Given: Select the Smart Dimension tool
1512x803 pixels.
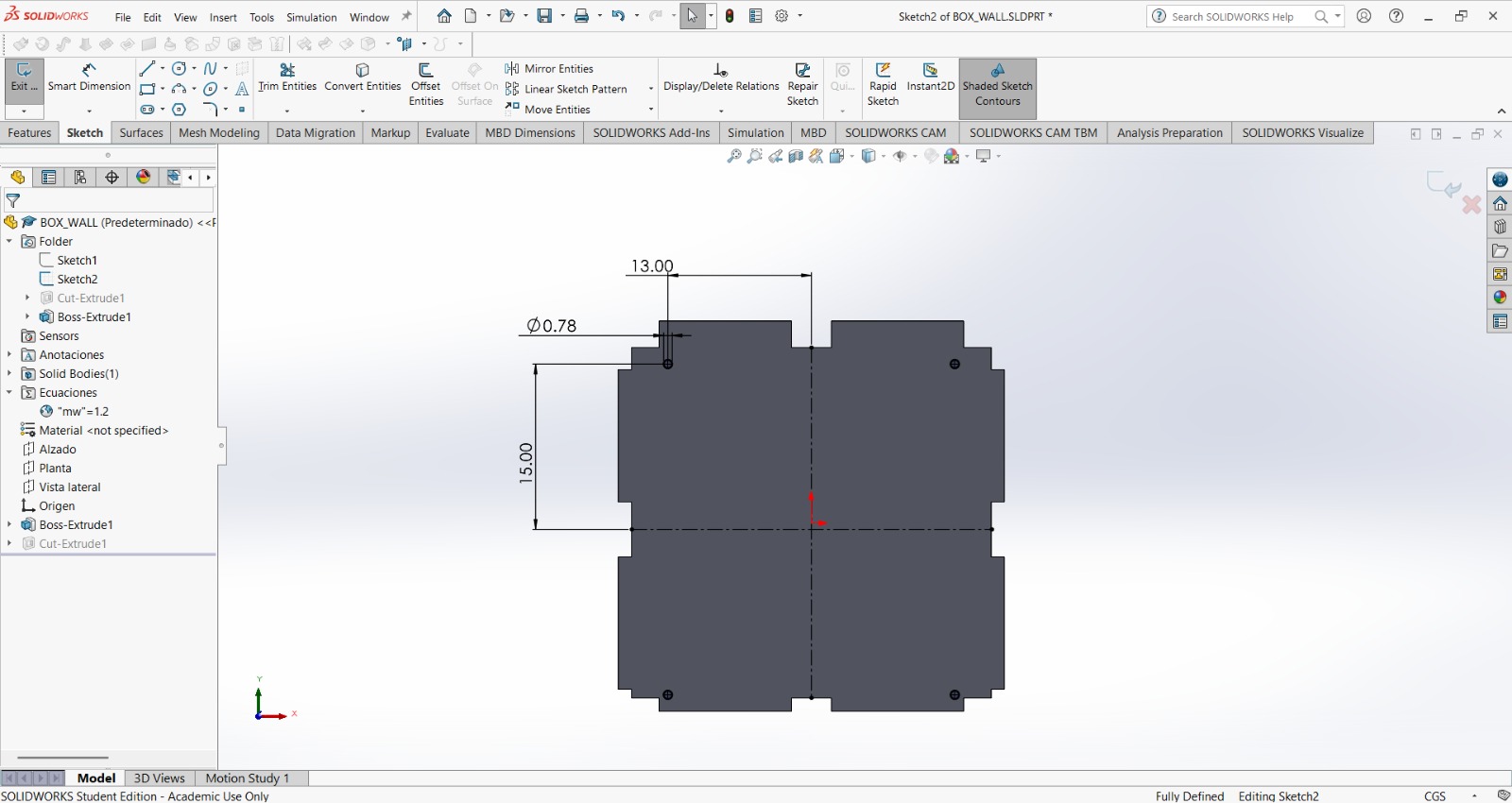Looking at the screenshot, I should (89, 78).
